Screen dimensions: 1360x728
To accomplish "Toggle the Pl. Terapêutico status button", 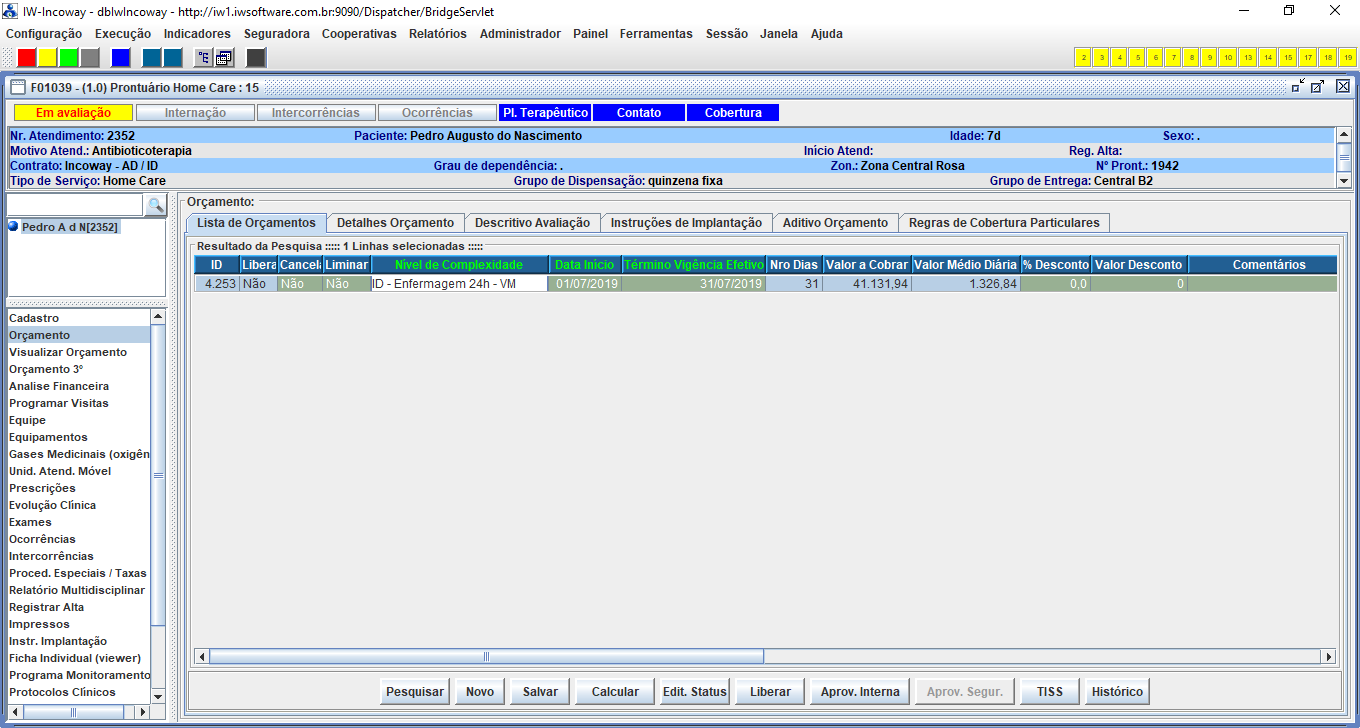I will [544, 113].
